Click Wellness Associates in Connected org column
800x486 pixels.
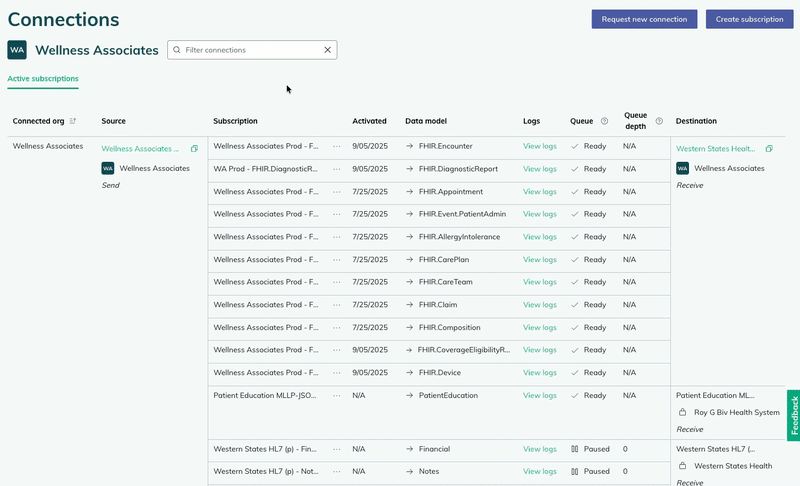coord(47,146)
